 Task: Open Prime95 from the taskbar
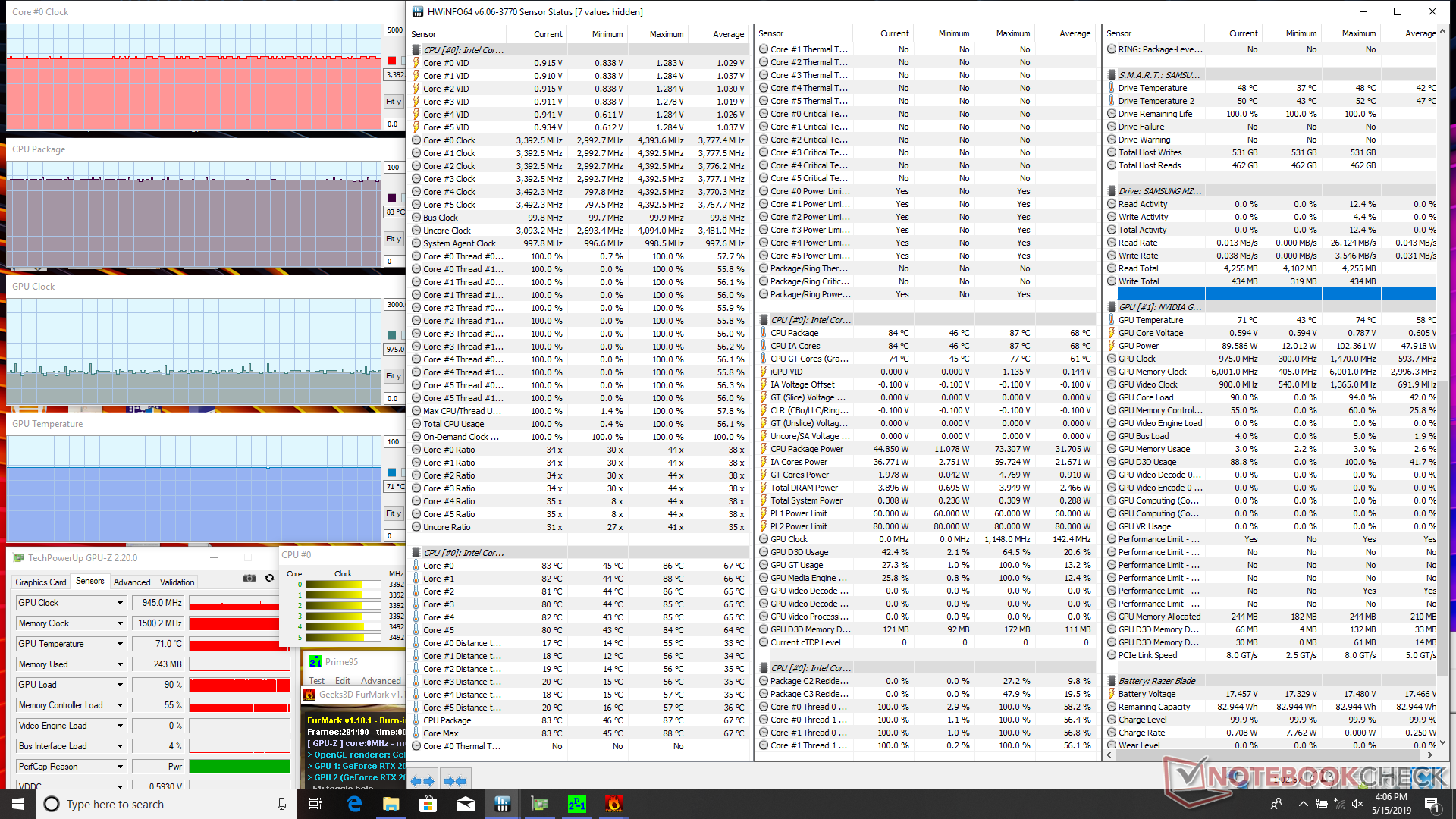click(x=576, y=804)
